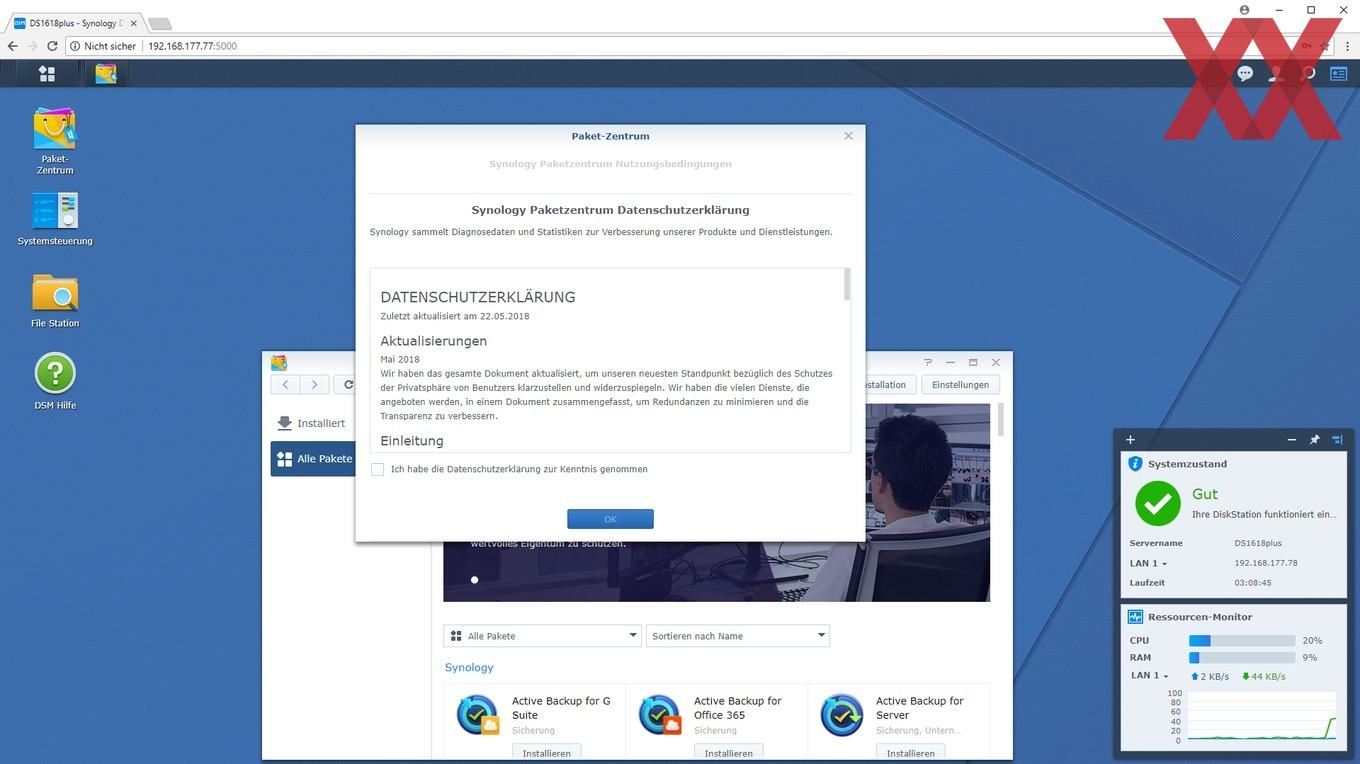Pin the widget panel with the pushpin
The height and width of the screenshot is (764, 1360).
pyautogui.click(x=1315, y=439)
